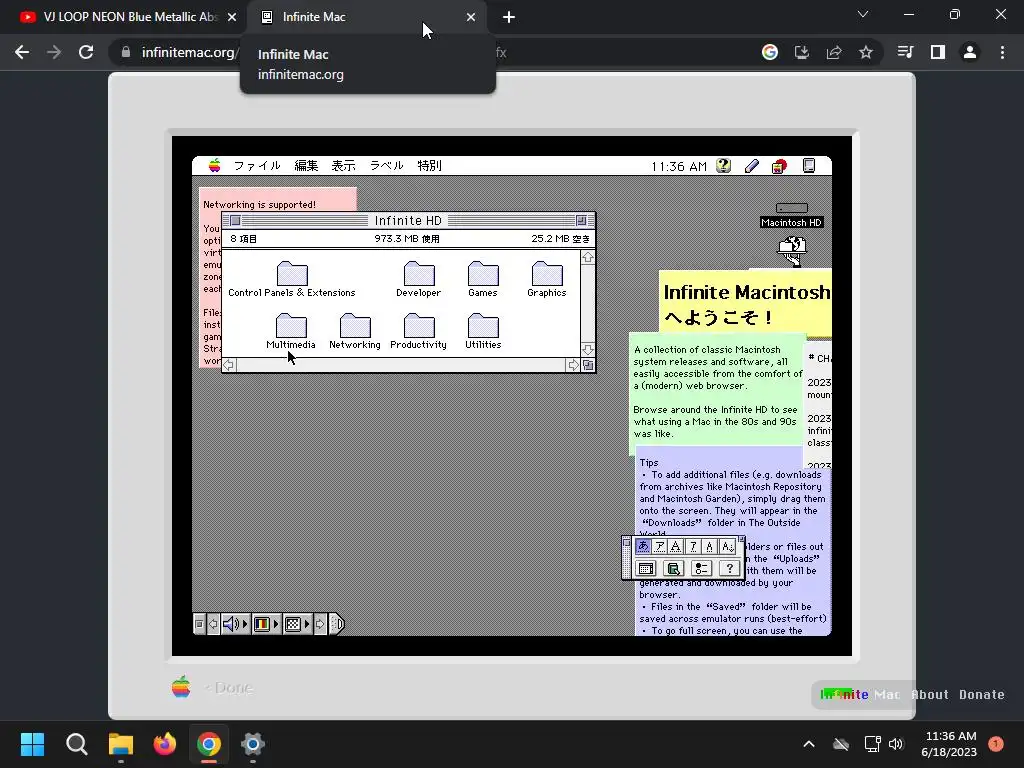
Task: Select the Multimedia folder
Action: click(x=291, y=331)
